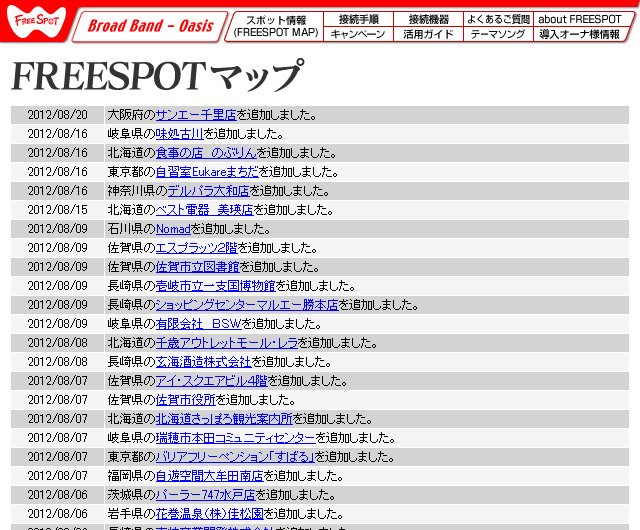The width and height of the screenshot is (640, 530).
Task: Follow the サンエー千里店 link
Action: click(196, 115)
